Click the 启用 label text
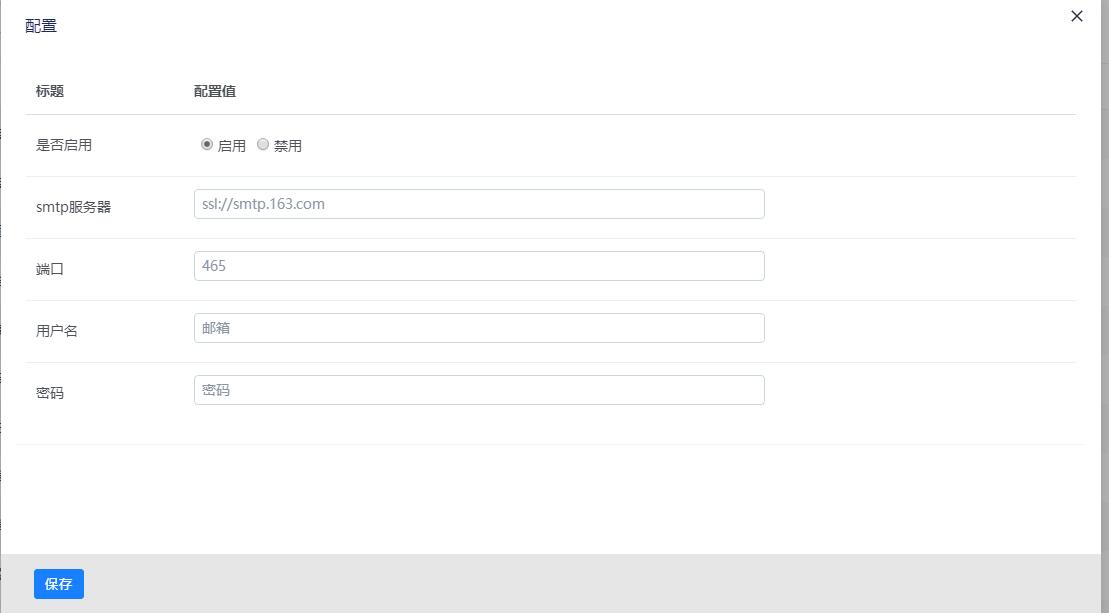 [x=232, y=146]
